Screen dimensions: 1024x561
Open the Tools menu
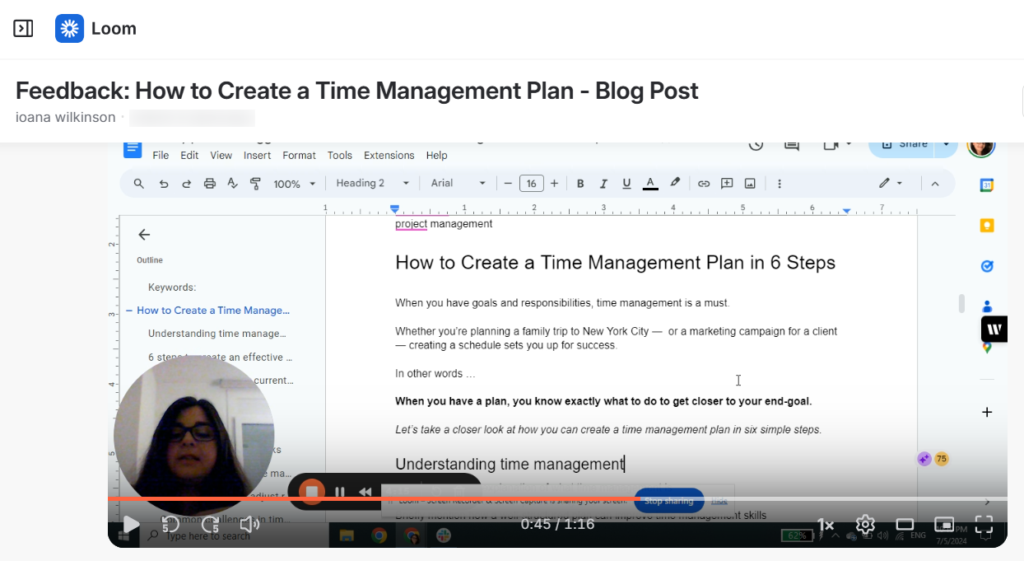pyautogui.click(x=340, y=155)
